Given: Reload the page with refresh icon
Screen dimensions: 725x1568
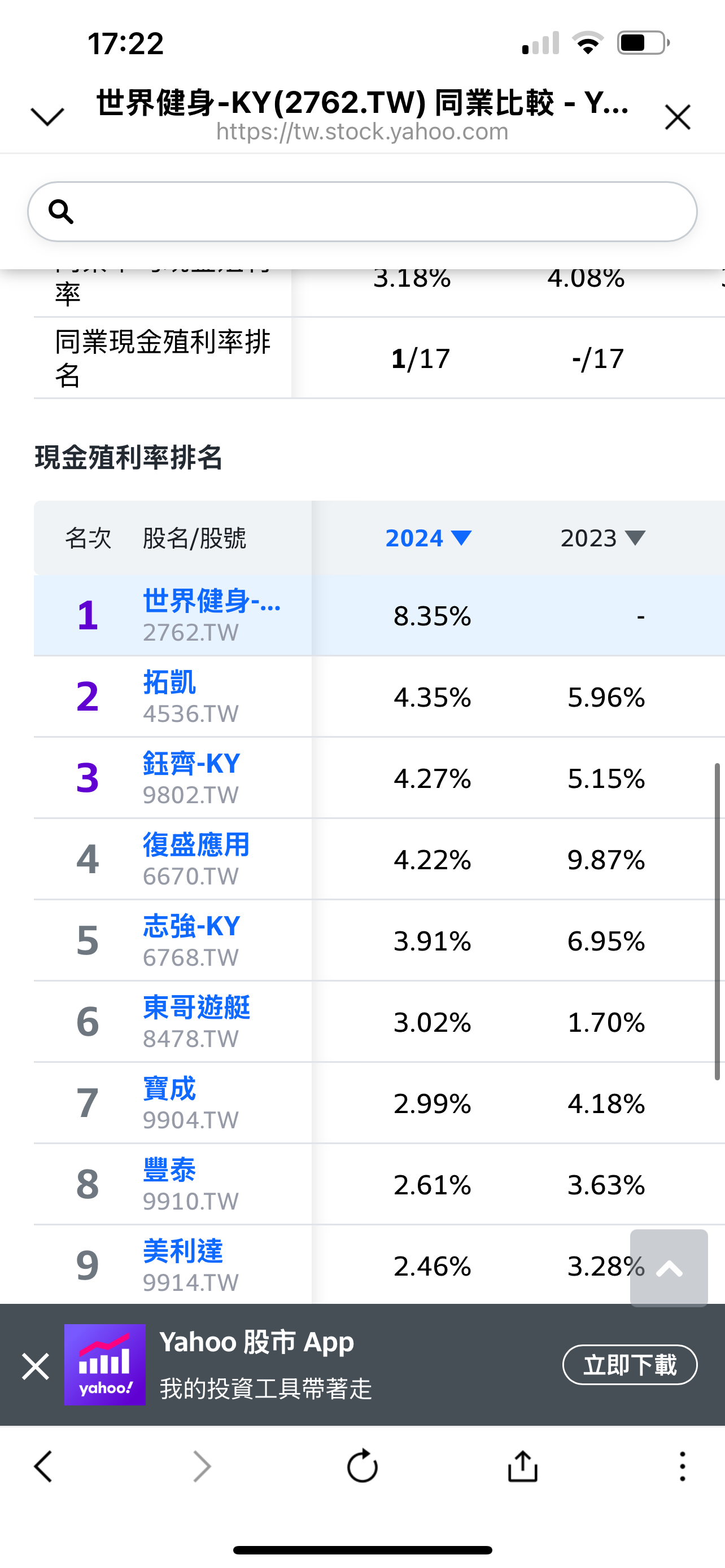Looking at the screenshot, I should (362, 1466).
